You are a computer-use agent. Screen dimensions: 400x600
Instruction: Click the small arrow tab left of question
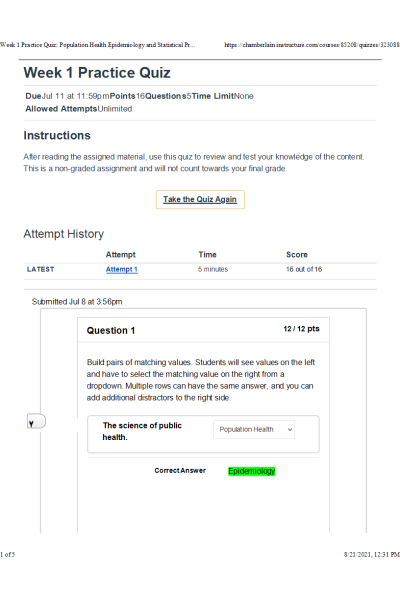click(36, 421)
